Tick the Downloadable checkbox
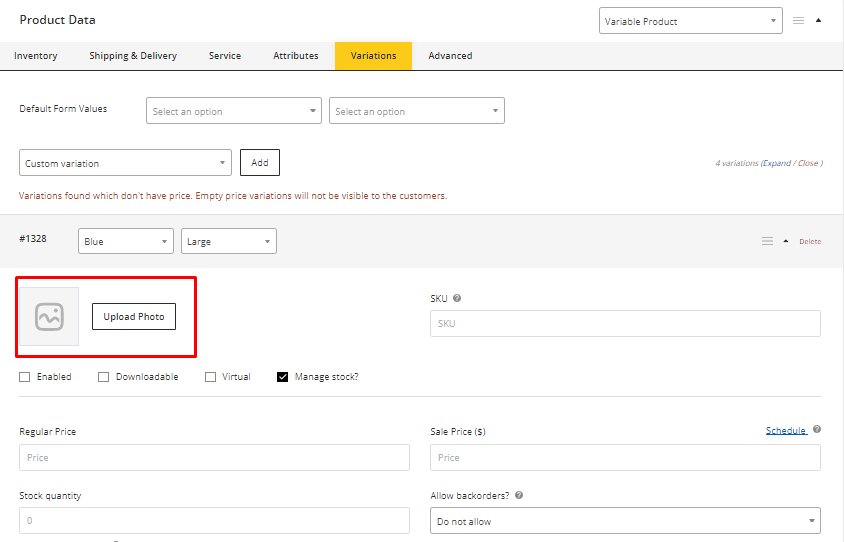This screenshot has height=542, width=844. 104,377
